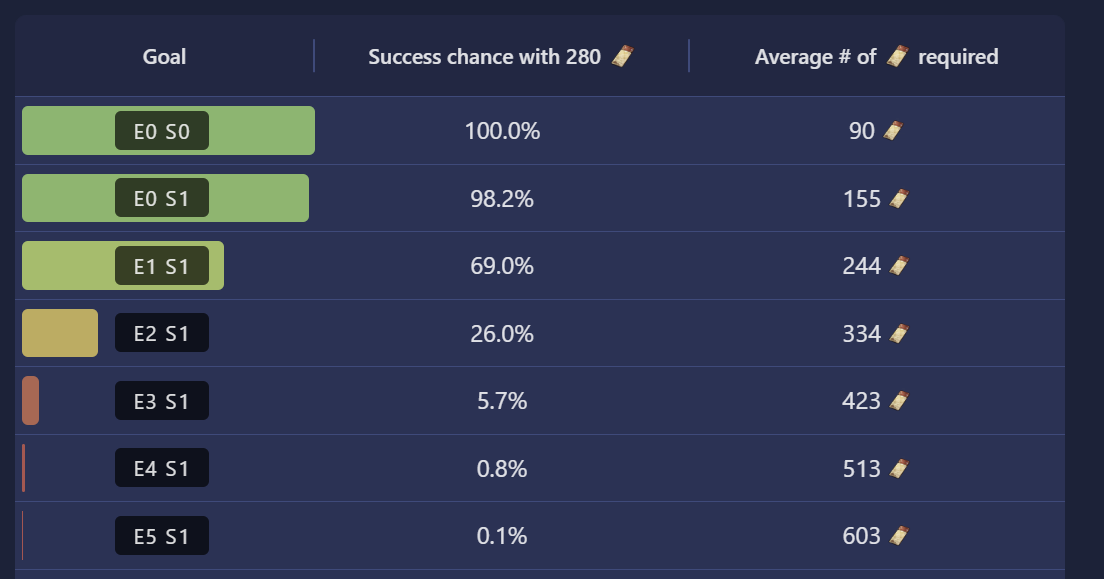Viewport: 1104px width, 579px height.
Task: Click the ticket icon next to 244
Action: (898, 266)
